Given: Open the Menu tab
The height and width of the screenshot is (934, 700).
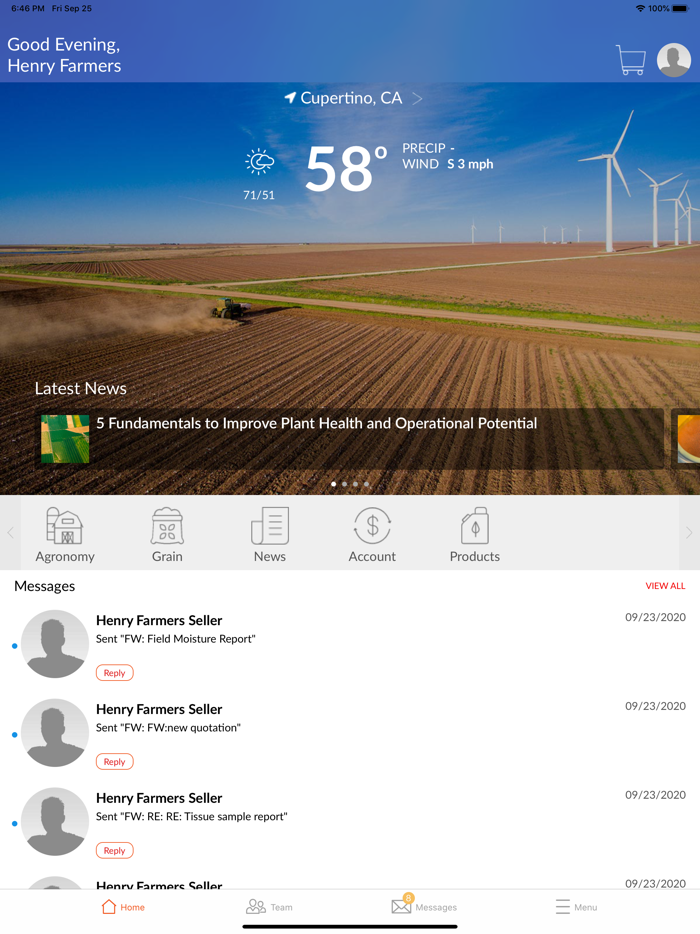Looking at the screenshot, I should (576, 907).
